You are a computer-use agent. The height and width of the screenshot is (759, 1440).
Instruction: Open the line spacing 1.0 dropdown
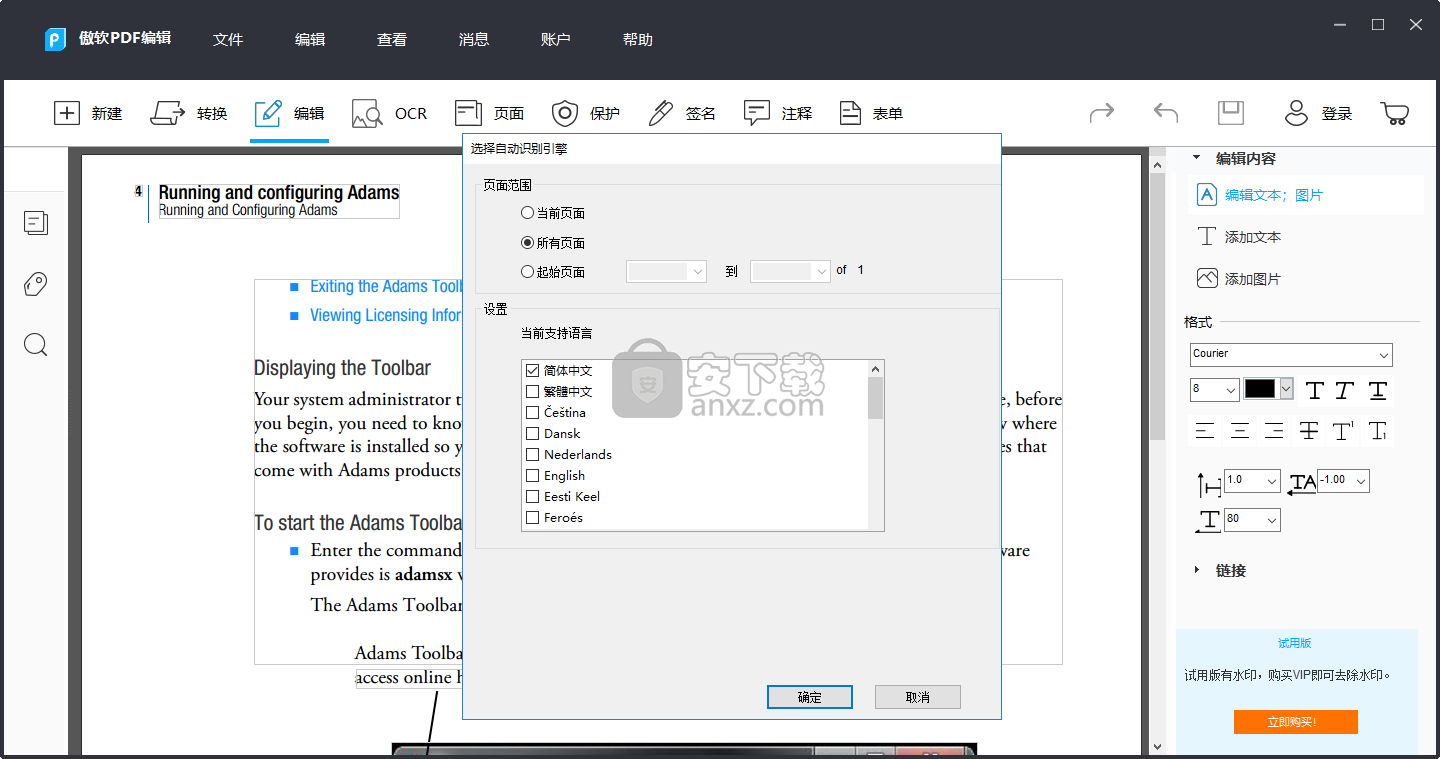click(x=1252, y=481)
